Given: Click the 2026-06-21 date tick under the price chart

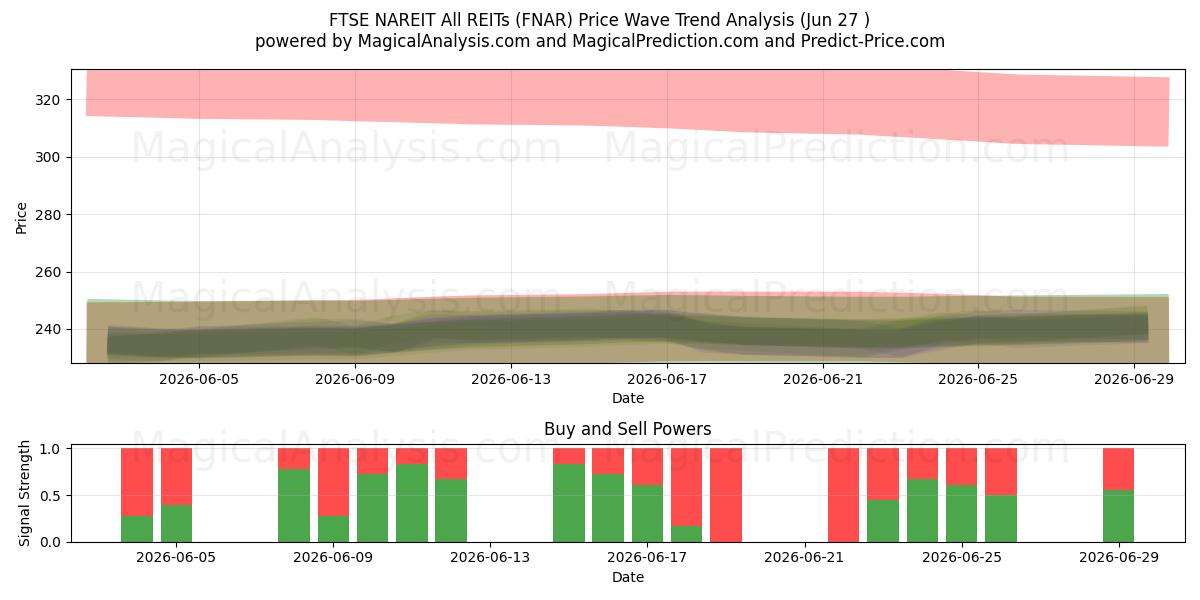Looking at the screenshot, I should pos(823,379).
